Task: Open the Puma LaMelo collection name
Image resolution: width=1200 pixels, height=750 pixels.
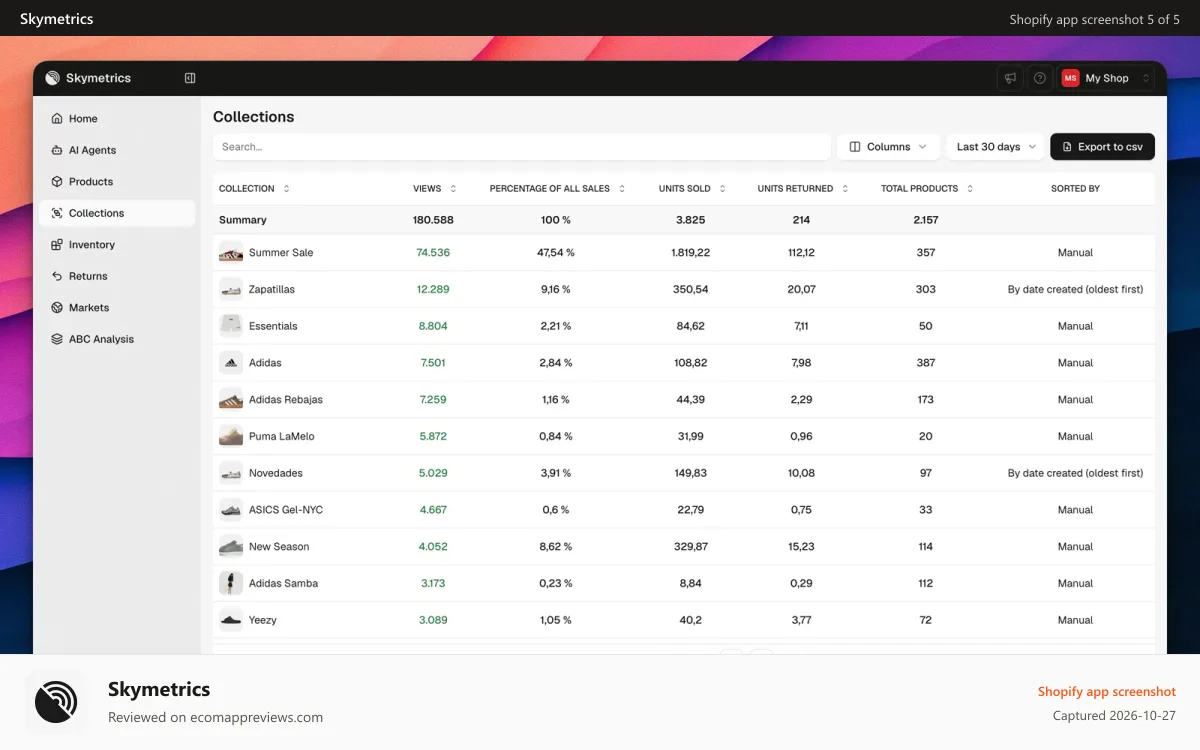Action: [282, 436]
